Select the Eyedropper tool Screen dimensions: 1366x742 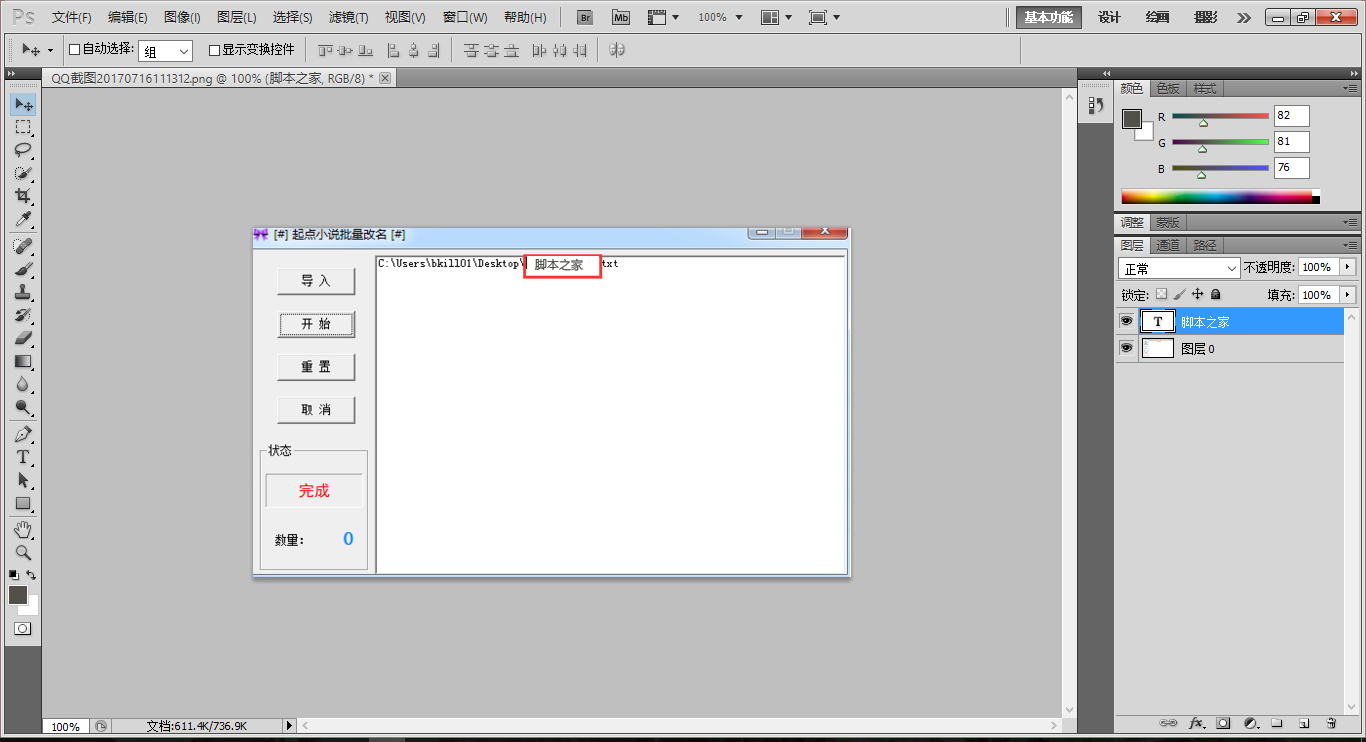[x=23, y=219]
